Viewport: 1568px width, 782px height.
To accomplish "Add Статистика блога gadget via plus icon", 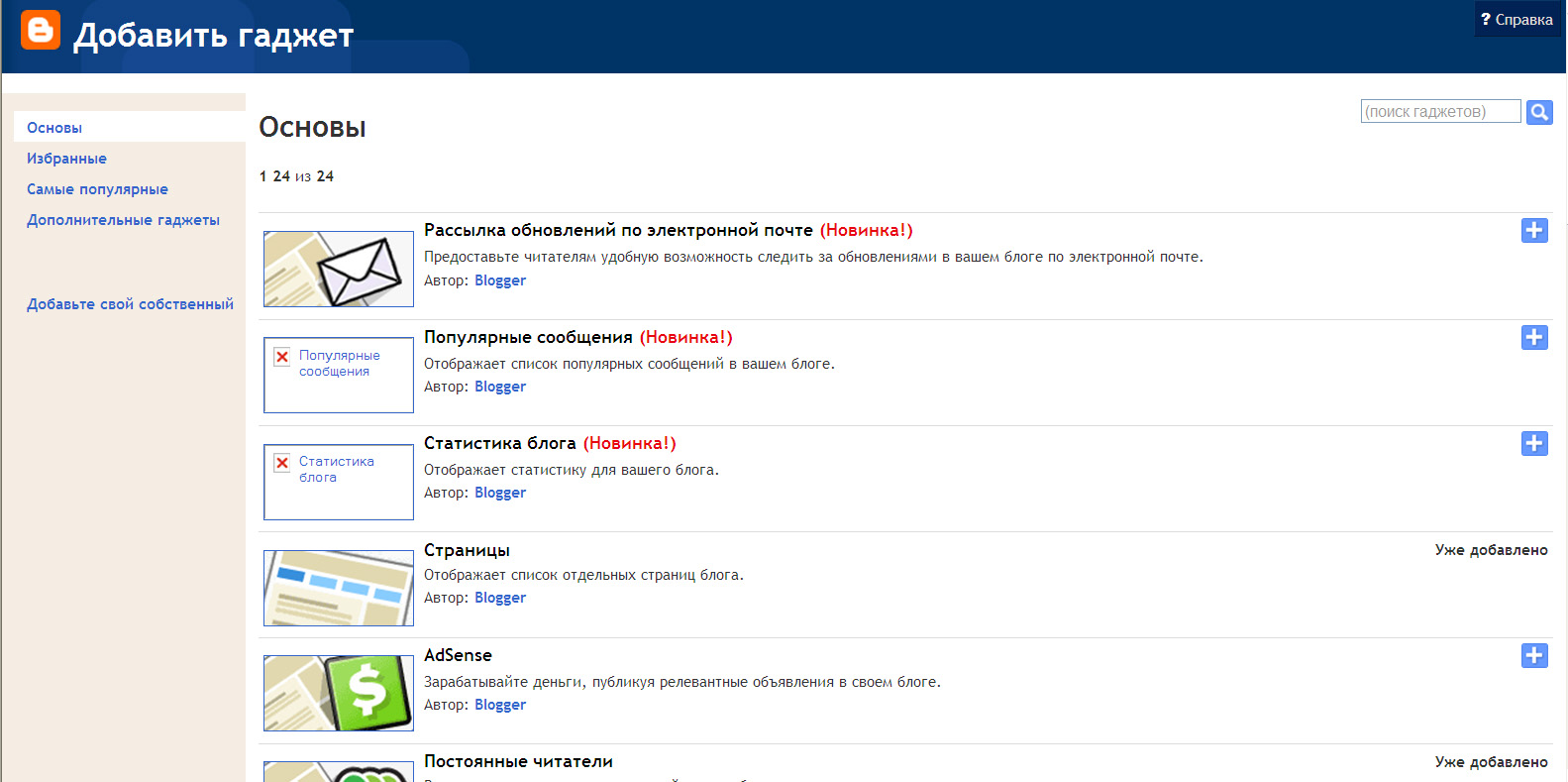I will (x=1534, y=443).
